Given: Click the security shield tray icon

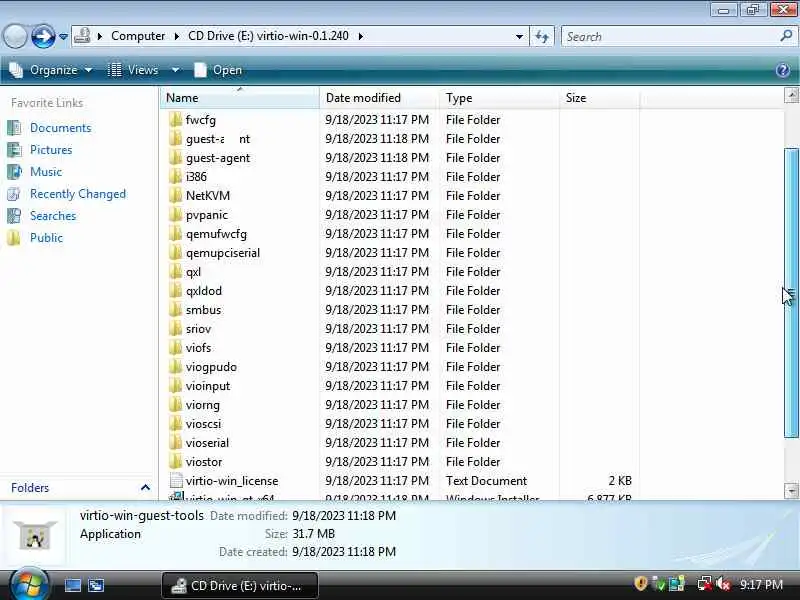Looking at the screenshot, I should click(640, 583).
